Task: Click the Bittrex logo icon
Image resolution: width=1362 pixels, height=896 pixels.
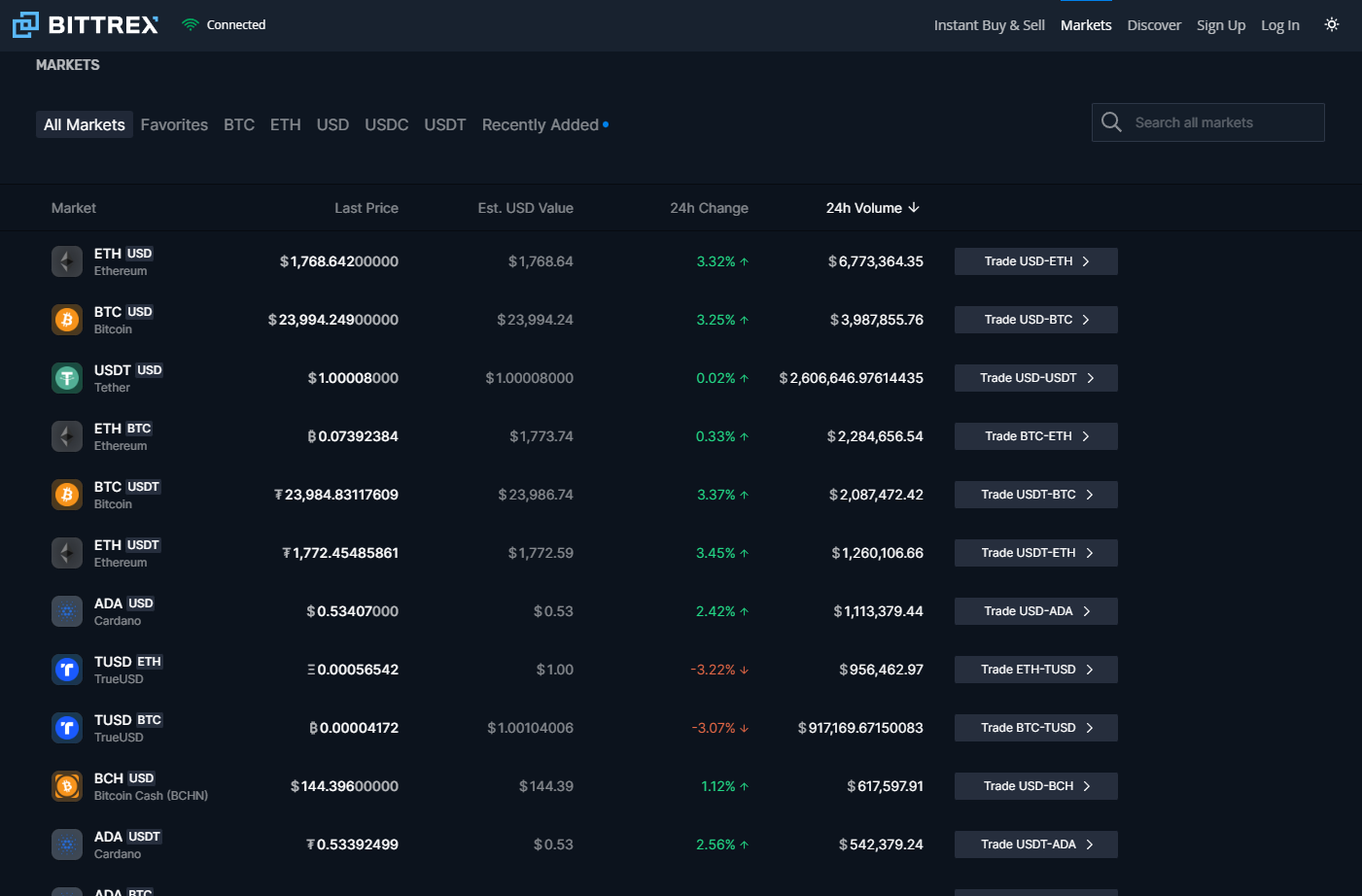Action: click(25, 24)
